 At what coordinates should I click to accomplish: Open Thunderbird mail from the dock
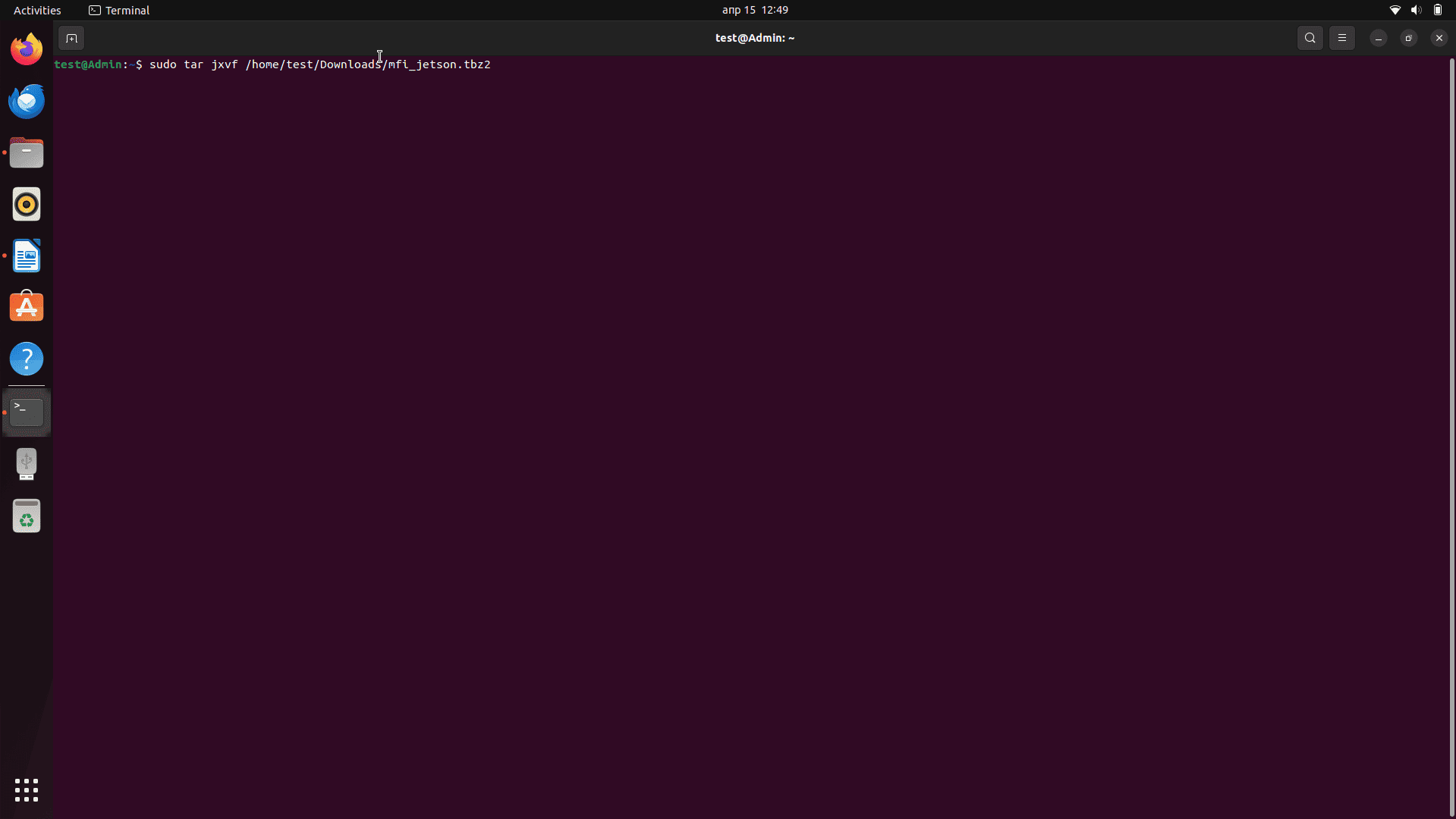click(27, 101)
